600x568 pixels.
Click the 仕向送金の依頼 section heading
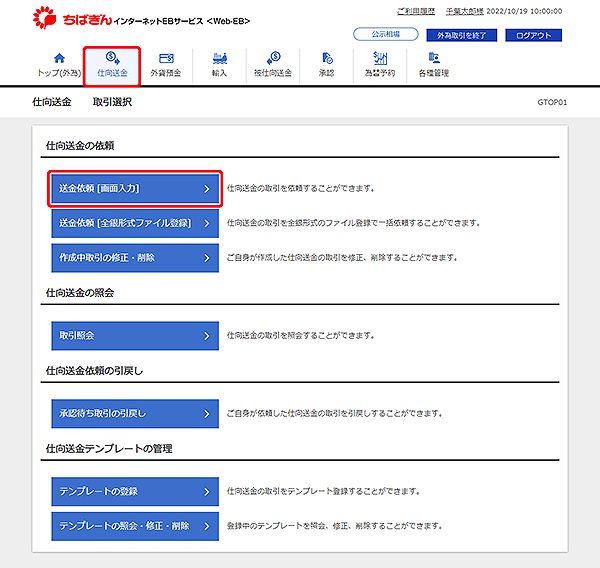pyautogui.click(x=80, y=146)
